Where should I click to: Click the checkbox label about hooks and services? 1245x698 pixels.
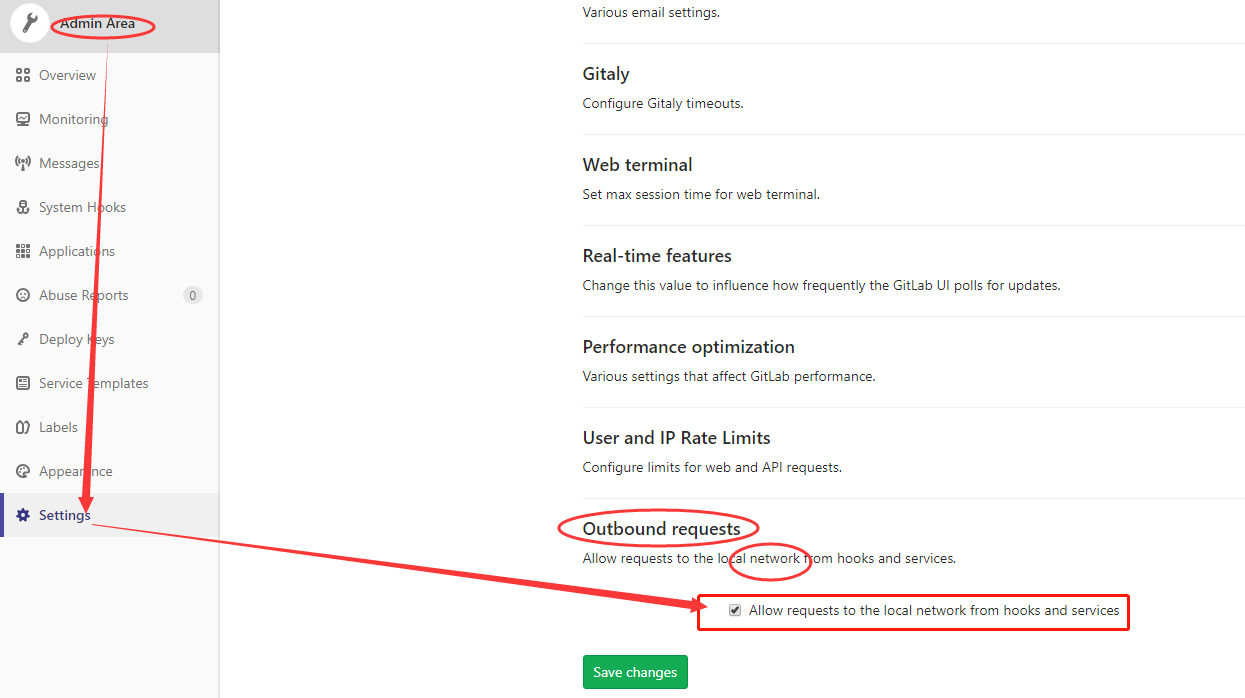click(934, 610)
